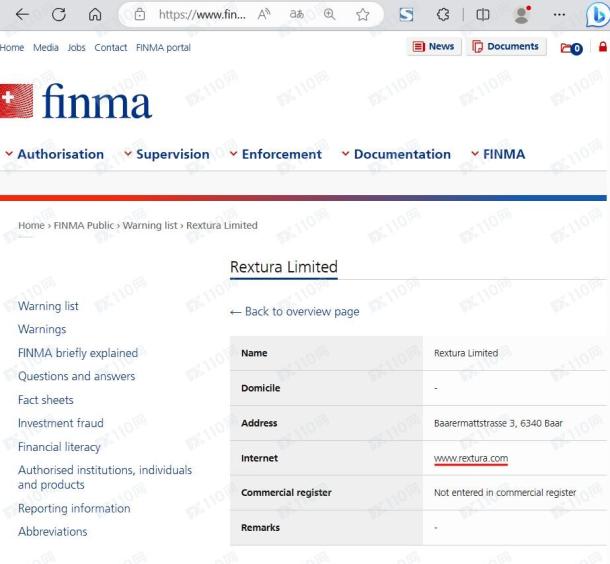Open the folder basket with 0 badge

click(x=571, y=48)
